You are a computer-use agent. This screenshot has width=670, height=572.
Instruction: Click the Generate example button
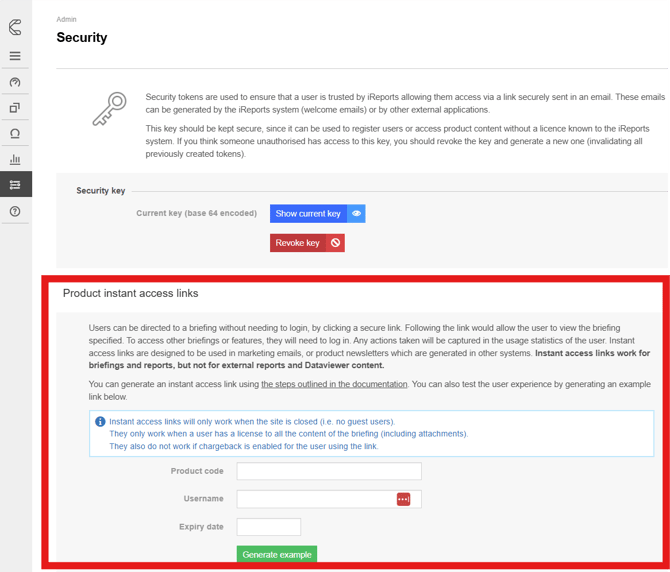click(277, 554)
